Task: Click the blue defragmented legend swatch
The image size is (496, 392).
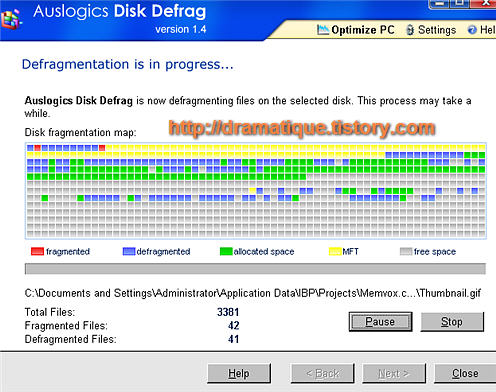Action: (129, 251)
